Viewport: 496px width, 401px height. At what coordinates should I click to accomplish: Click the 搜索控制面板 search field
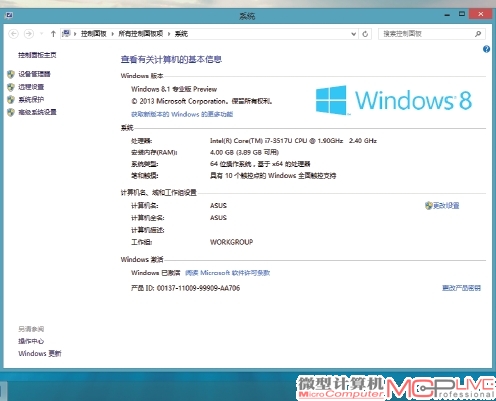[x=427, y=34]
